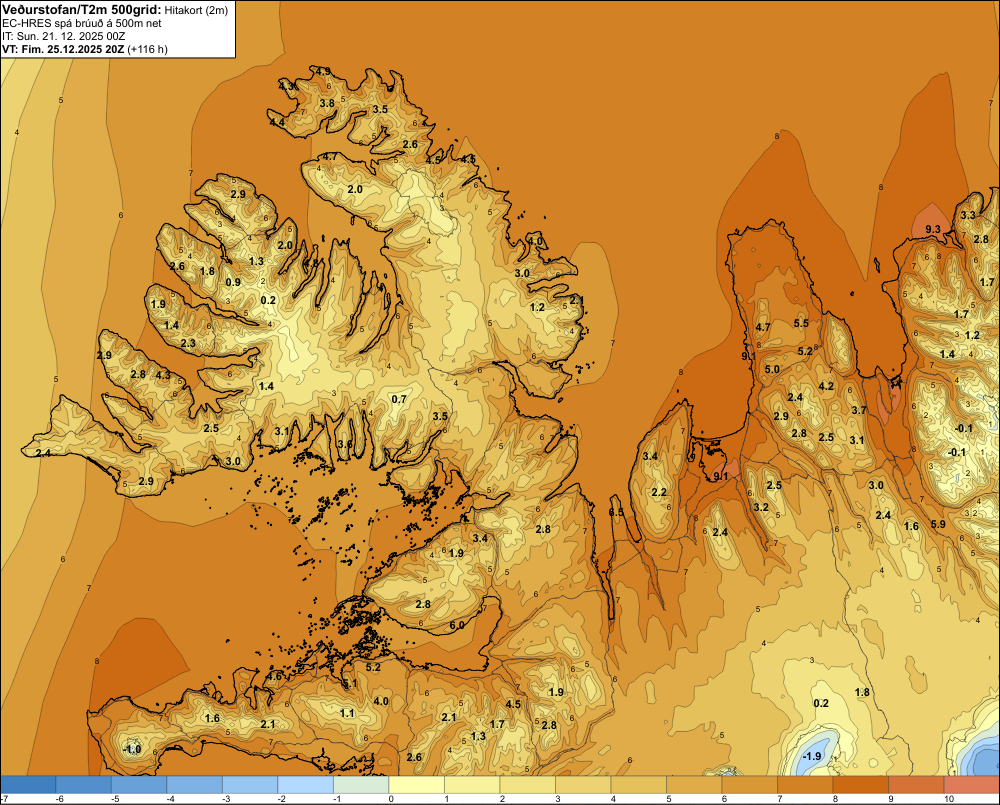
Task: Click the 3.2 temperature value
Action: click(x=761, y=508)
